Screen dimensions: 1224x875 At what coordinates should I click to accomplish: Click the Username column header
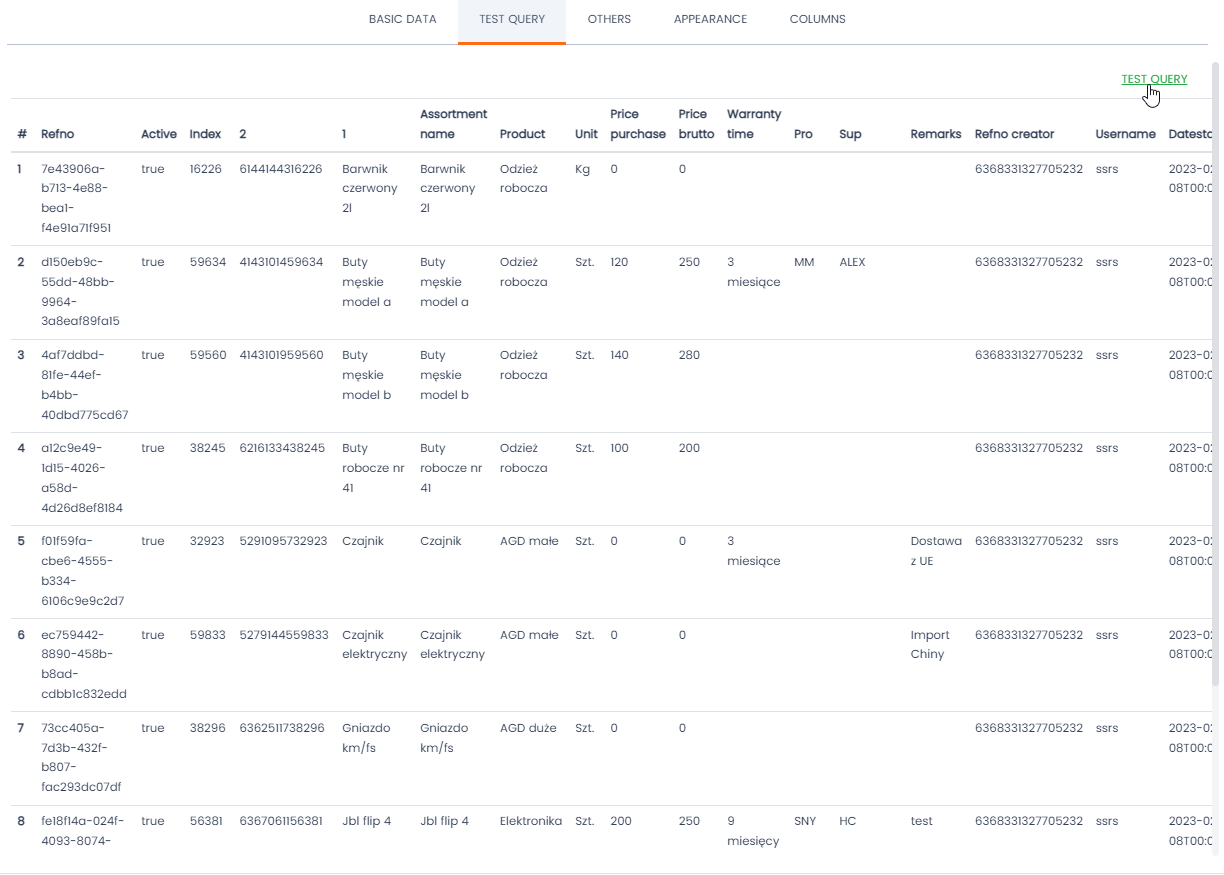[x=1125, y=134]
